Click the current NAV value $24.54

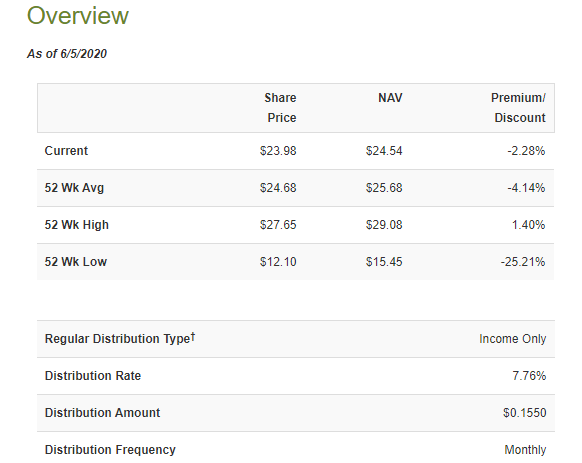click(x=384, y=151)
